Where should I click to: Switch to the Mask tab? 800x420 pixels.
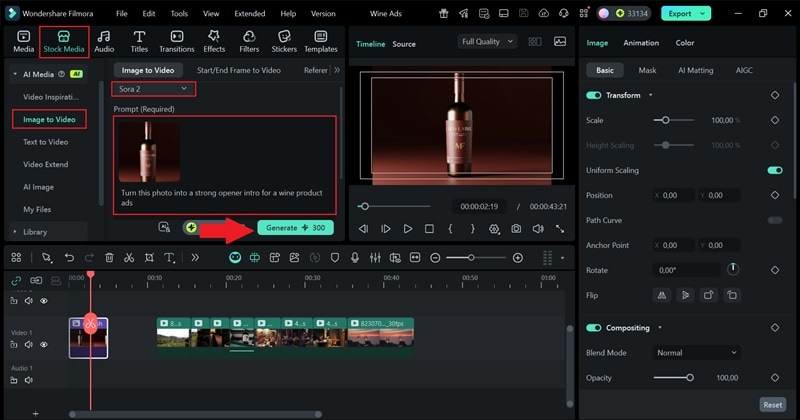647,70
